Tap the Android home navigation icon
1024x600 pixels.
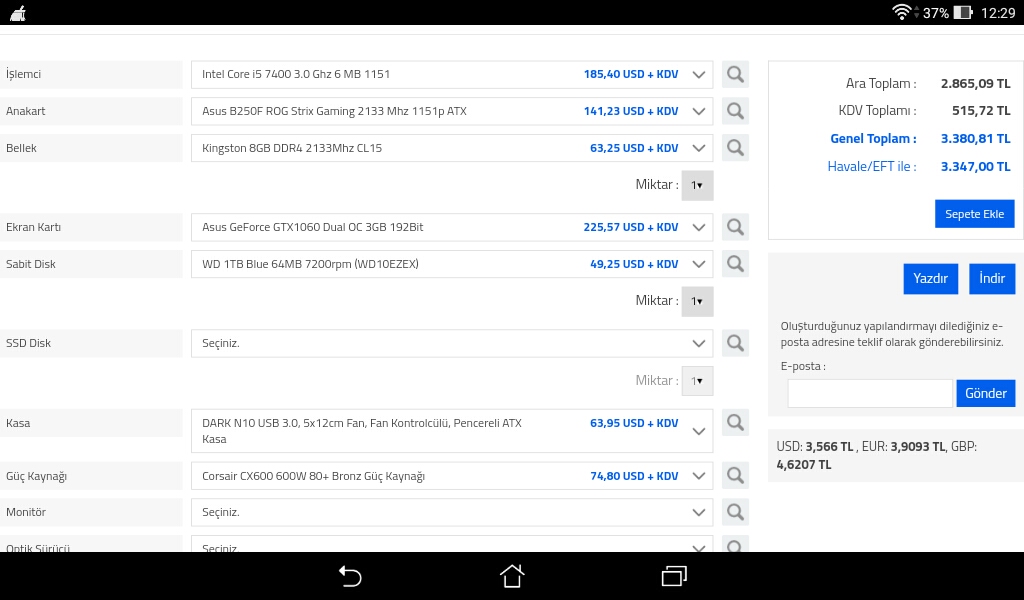click(x=512, y=576)
